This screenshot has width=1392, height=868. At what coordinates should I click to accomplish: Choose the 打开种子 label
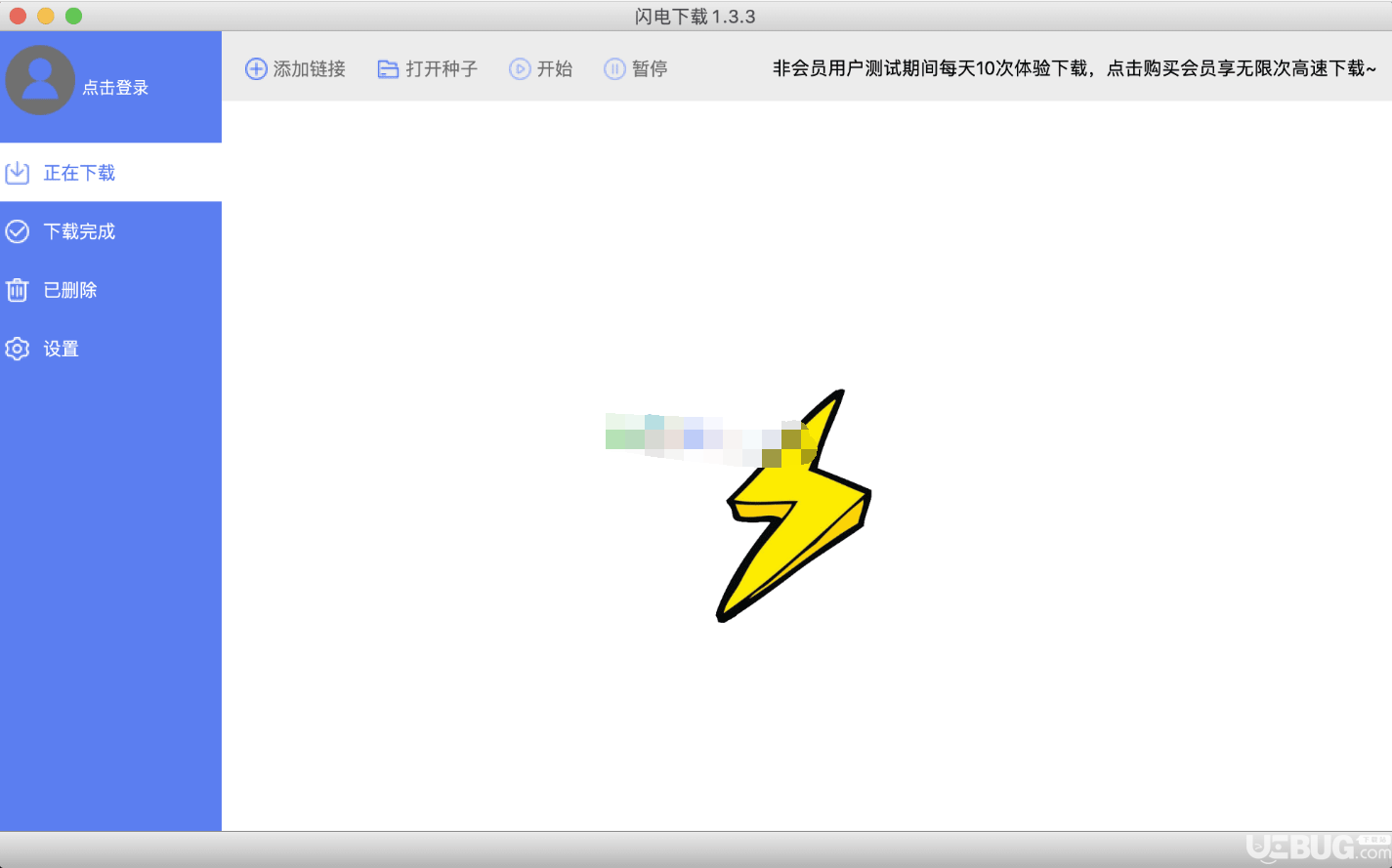click(442, 68)
